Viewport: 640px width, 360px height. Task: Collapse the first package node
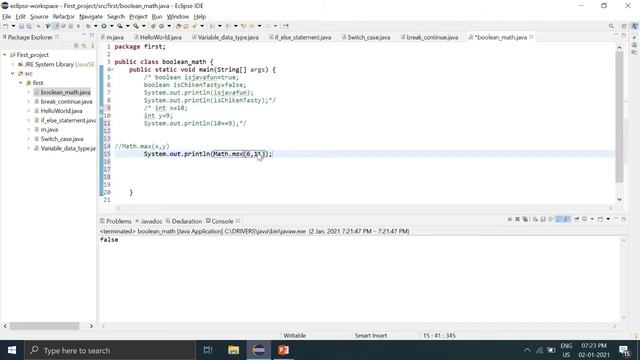[21, 83]
